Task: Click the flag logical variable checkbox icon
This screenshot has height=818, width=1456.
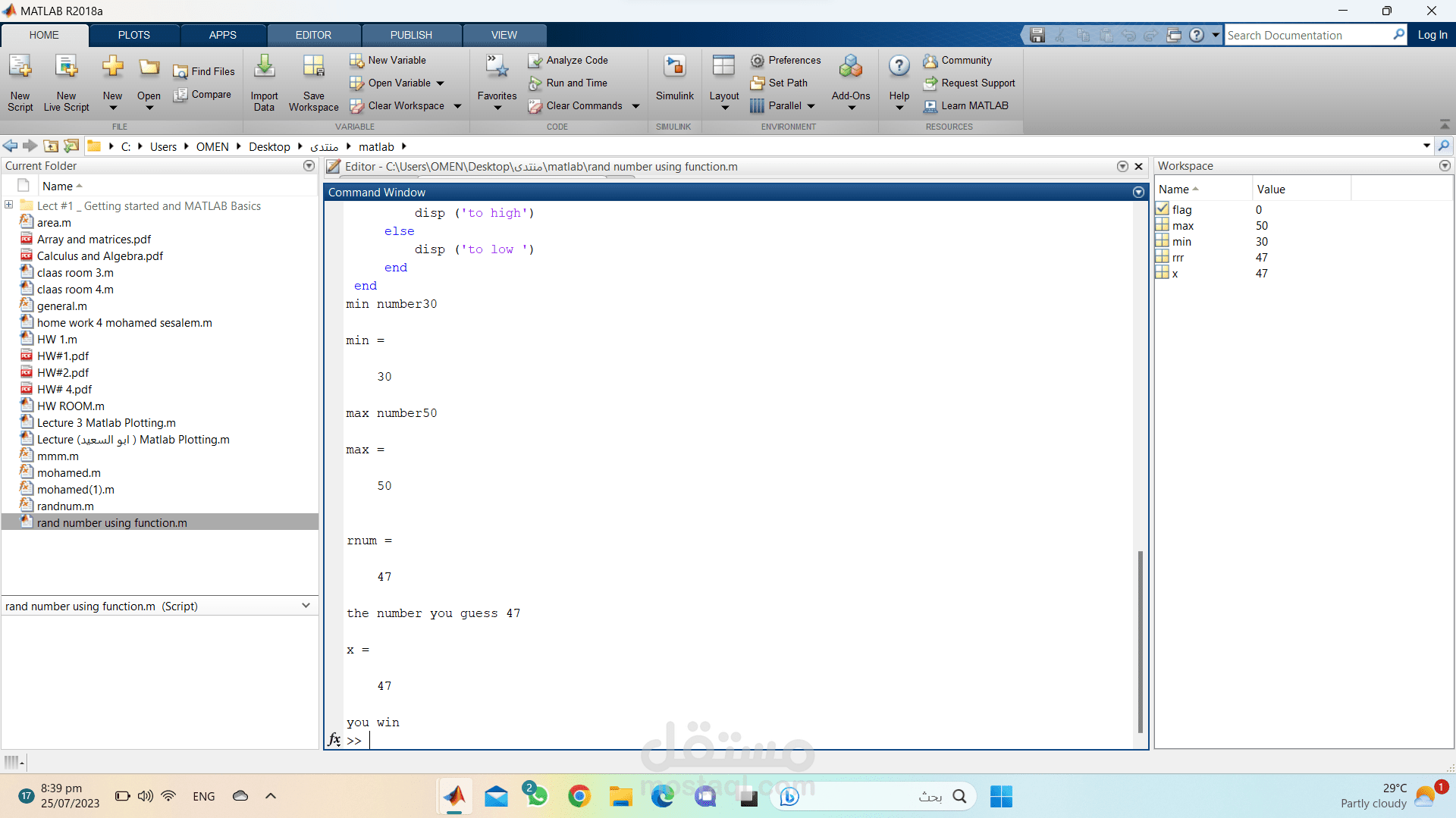Action: coord(1163,209)
